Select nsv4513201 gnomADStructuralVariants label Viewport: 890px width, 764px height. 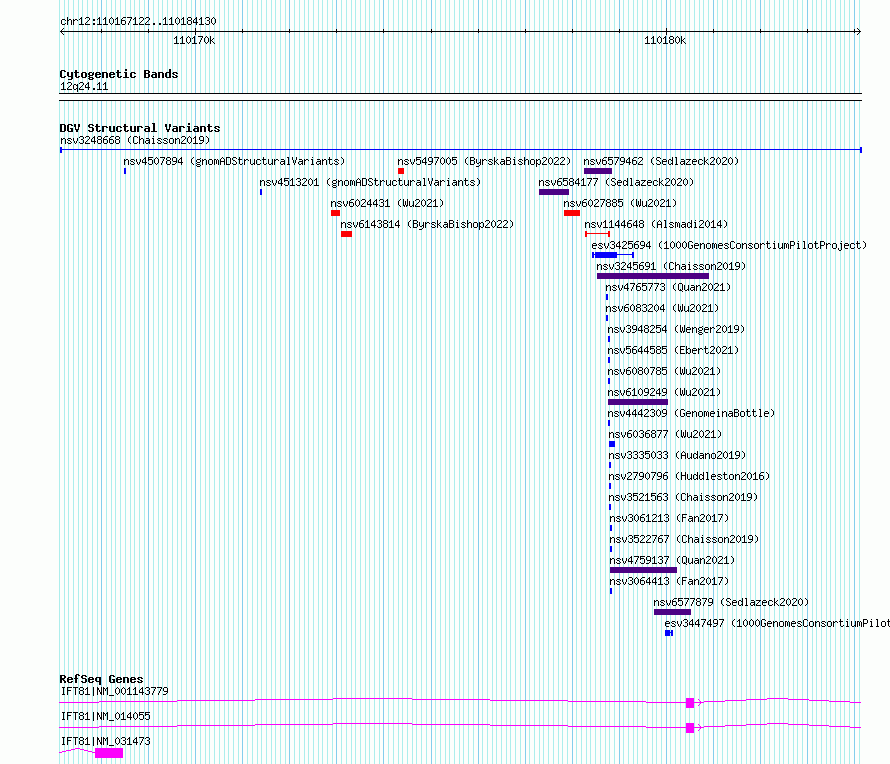[x=370, y=182]
